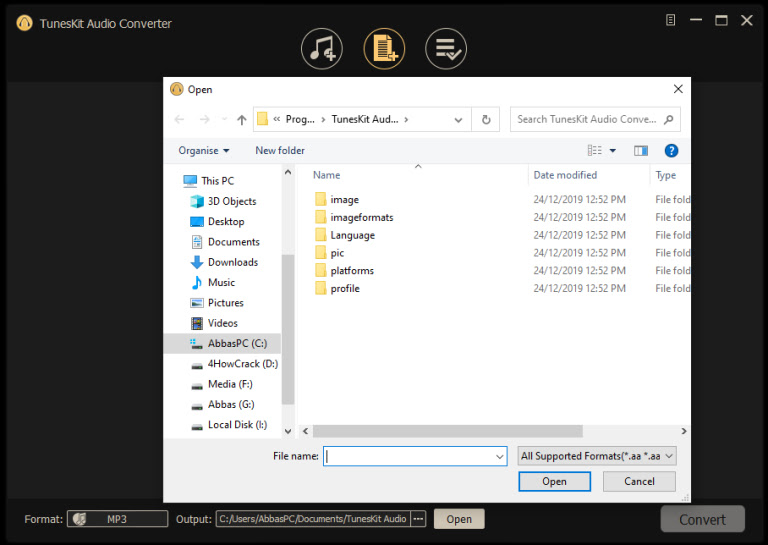The image size is (768, 545).
Task: Sort by Type column header
Action: pos(666,175)
